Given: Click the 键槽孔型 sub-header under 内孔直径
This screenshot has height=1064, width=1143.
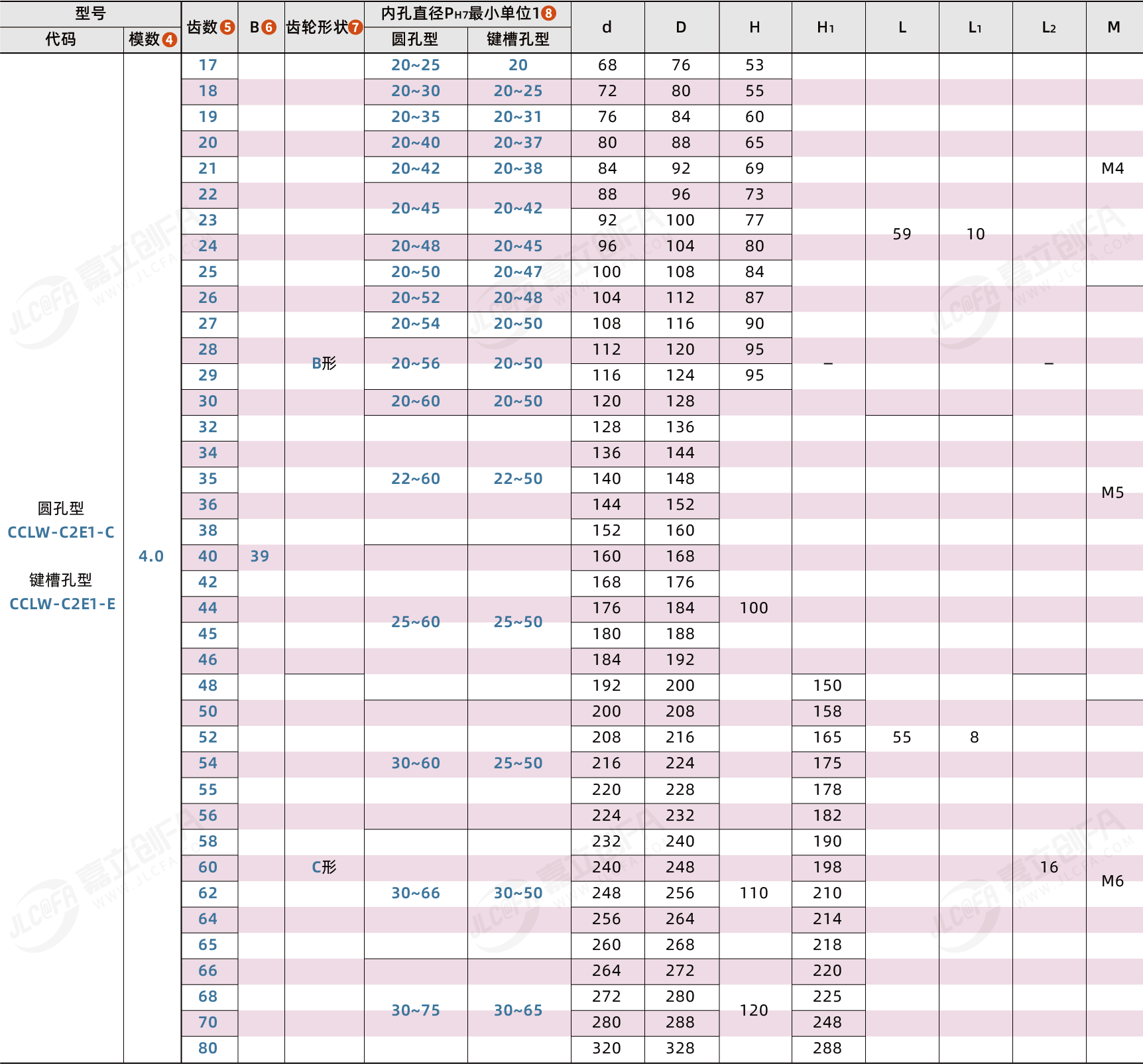Looking at the screenshot, I should click(x=518, y=40).
